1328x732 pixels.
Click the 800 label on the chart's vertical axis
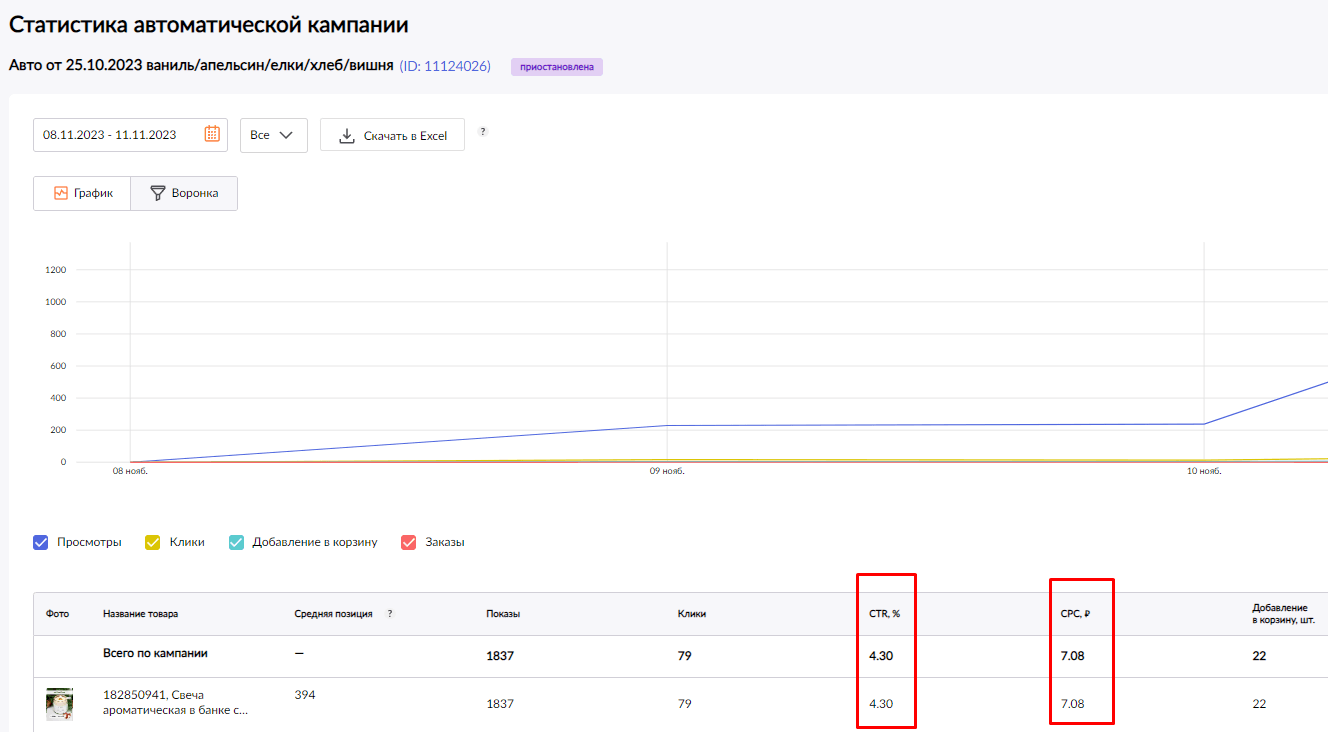[x=58, y=334]
